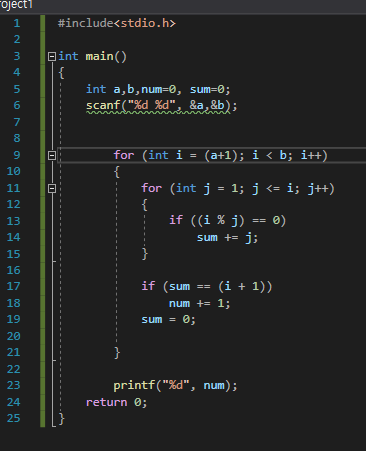This screenshot has height=451, width=366.
Task: Click line number 9 in gutter
Action: [17, 155]
